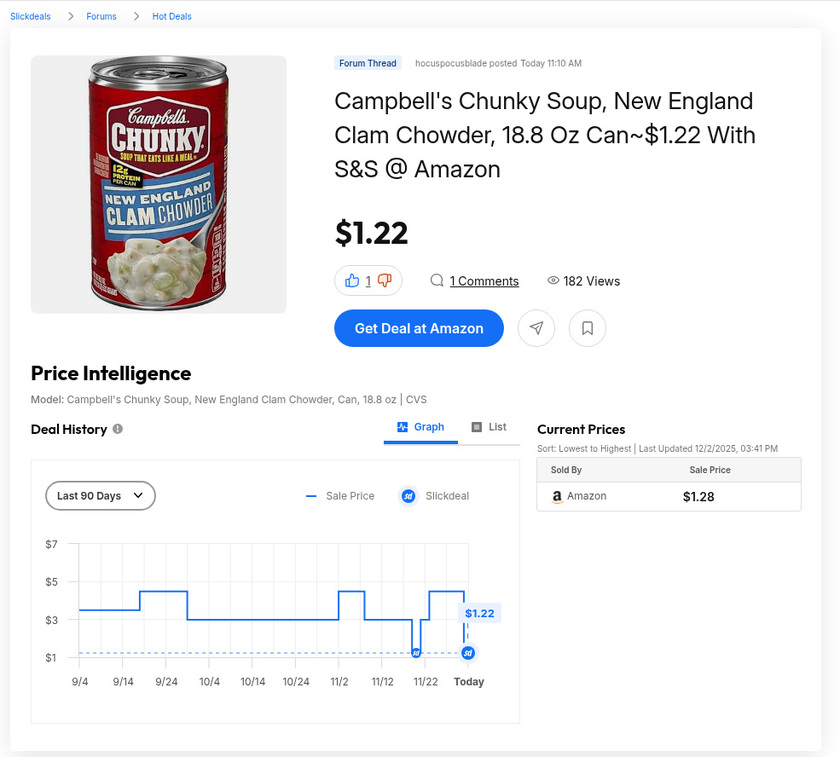This screenshot has width=840, height=757.
Task: Open the Last 90 Days dropdown
Action: [100, 496]
